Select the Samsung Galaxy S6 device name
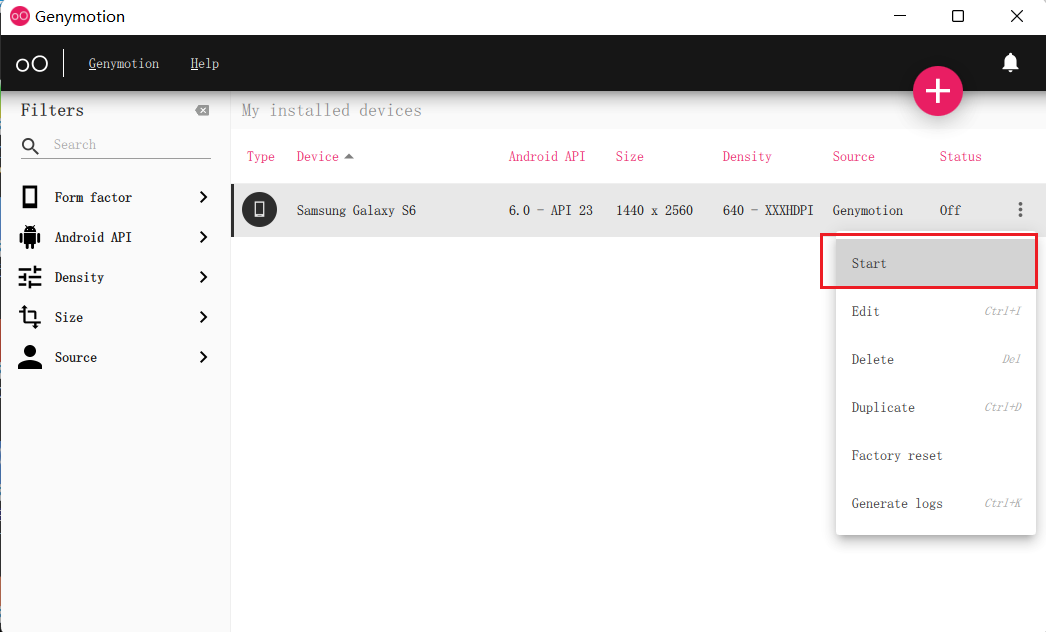Viewport: 1046px width, 632px height. coord(356,210)
